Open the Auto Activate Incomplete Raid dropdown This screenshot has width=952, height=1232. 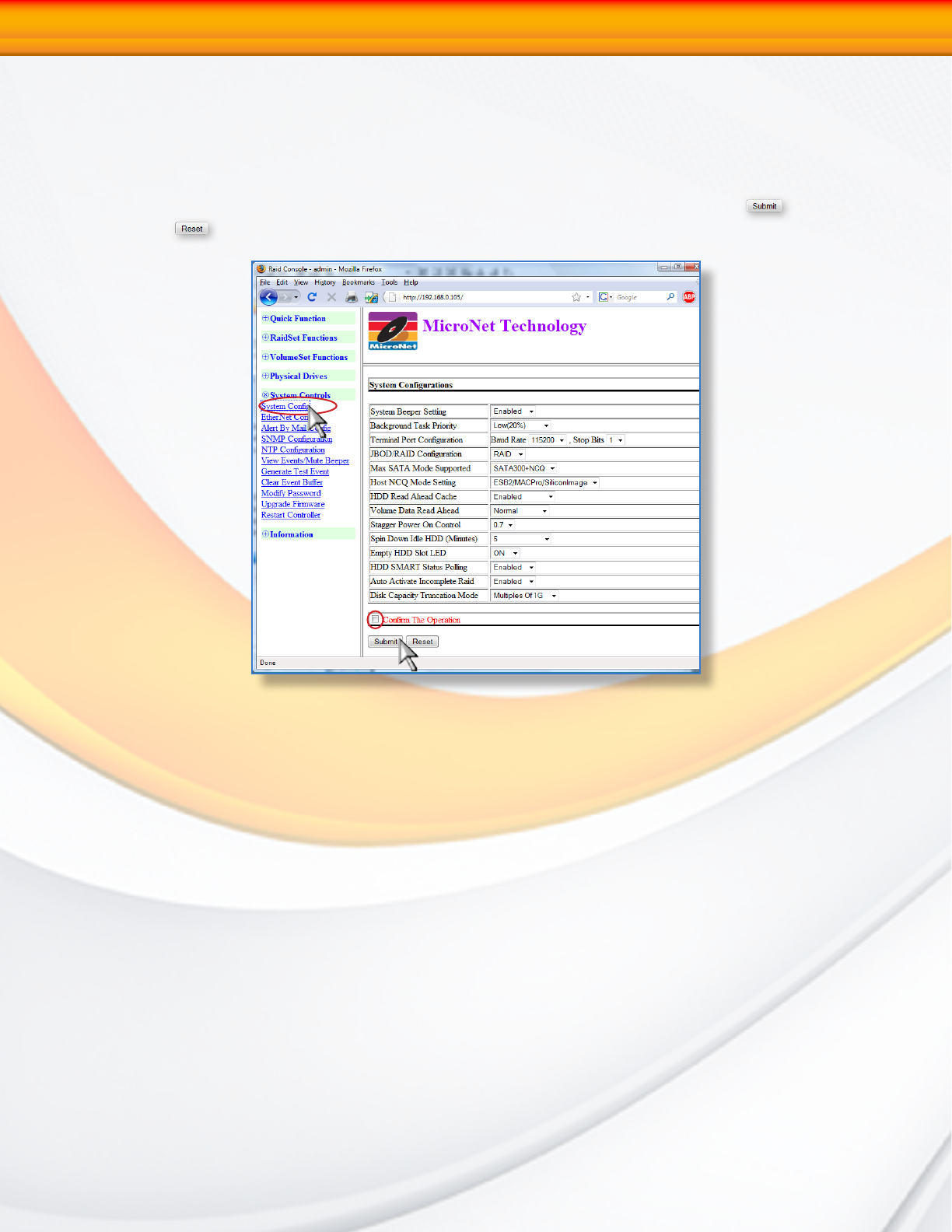tap(513, 582)
